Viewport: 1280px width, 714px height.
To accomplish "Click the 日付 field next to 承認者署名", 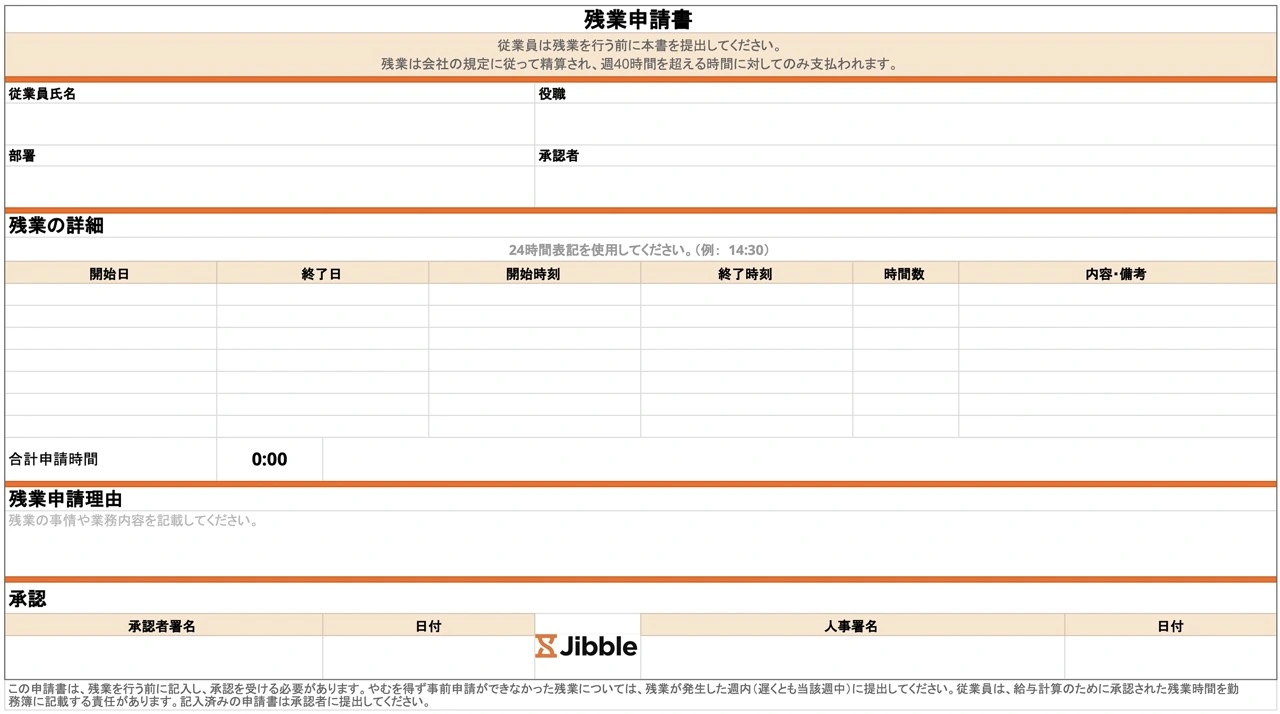I will (428, 655).
